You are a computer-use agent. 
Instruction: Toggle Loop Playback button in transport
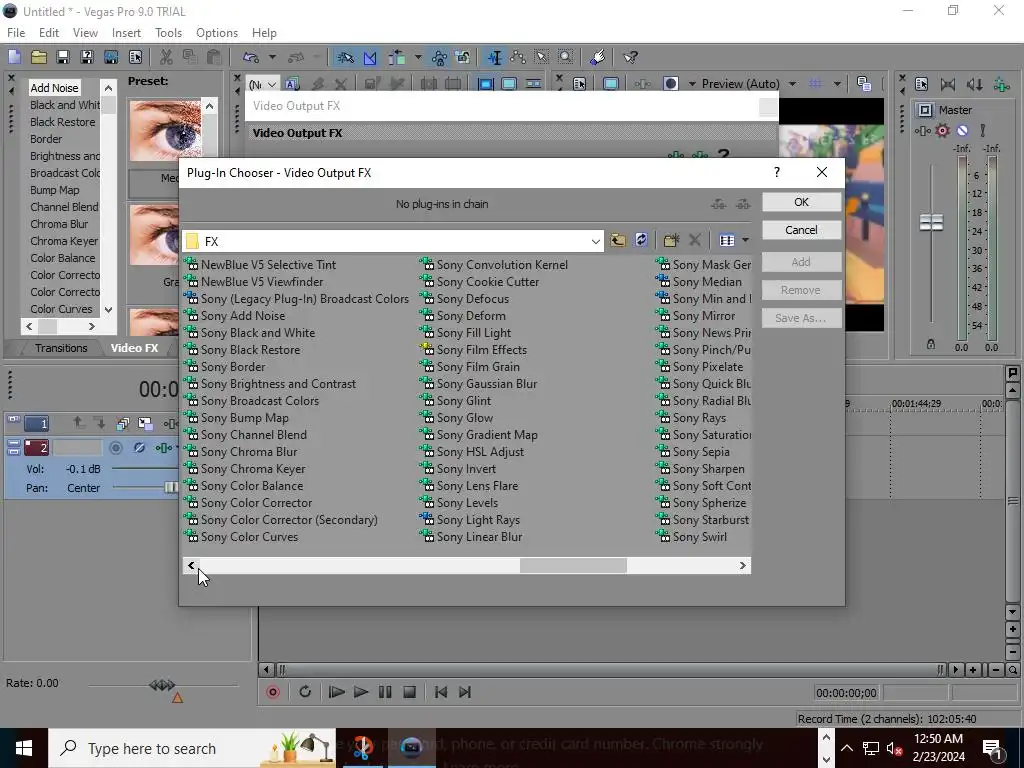coord(305,692)
